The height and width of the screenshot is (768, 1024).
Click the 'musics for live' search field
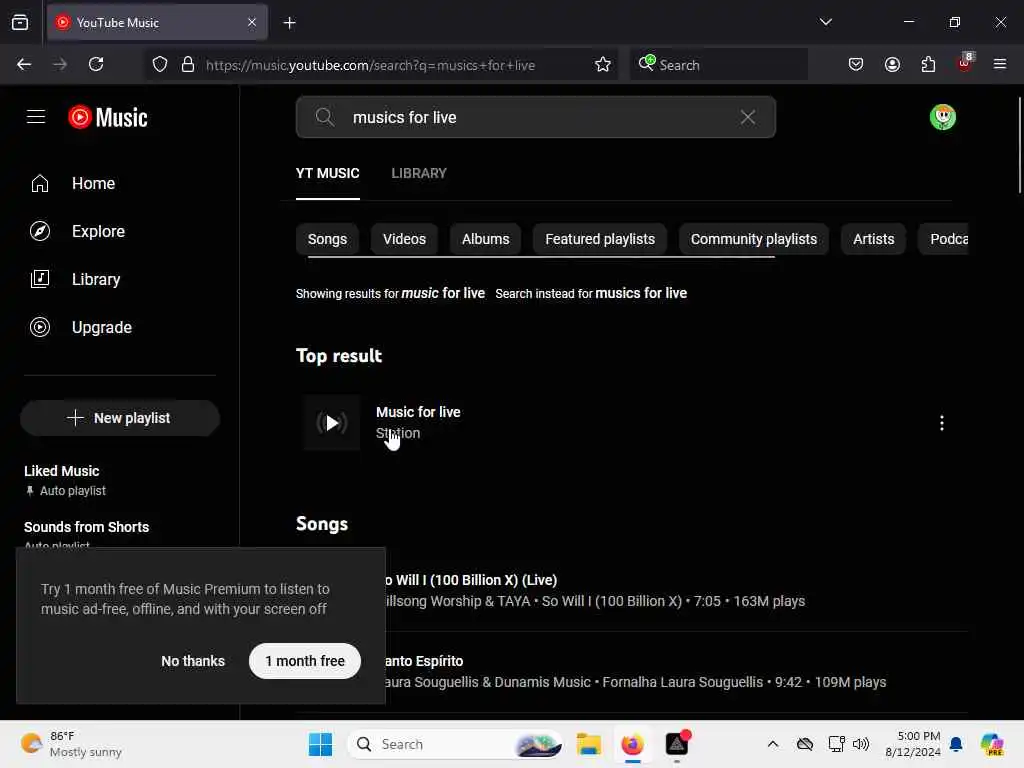(x=536, y=118)
